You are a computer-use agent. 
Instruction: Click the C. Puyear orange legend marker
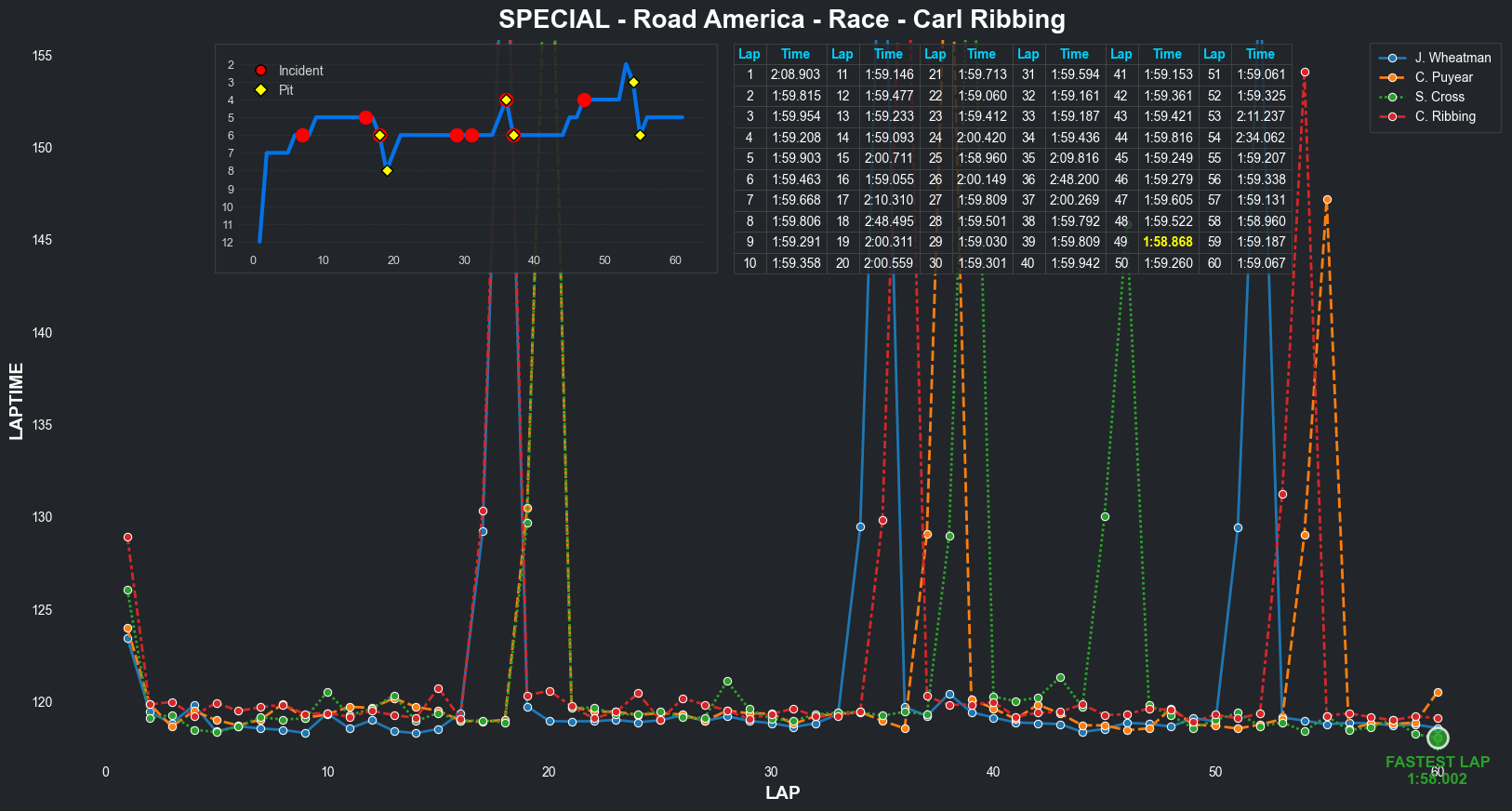[1392, 77]
